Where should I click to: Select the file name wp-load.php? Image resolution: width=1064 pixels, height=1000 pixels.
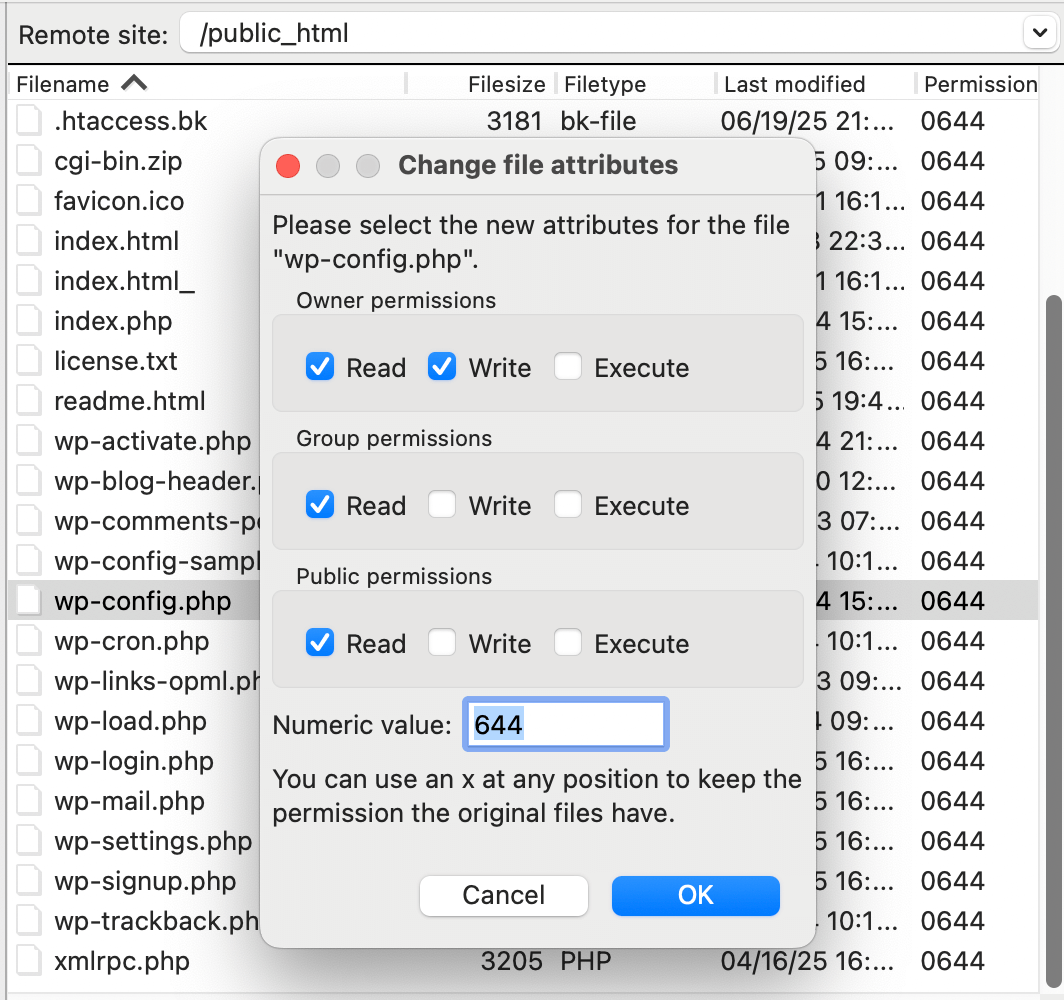point(130,721)
